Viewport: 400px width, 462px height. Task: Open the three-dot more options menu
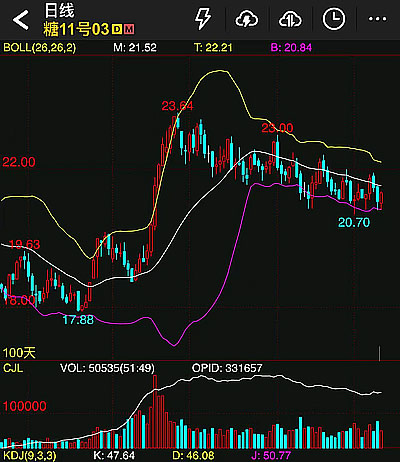(377, 19)
